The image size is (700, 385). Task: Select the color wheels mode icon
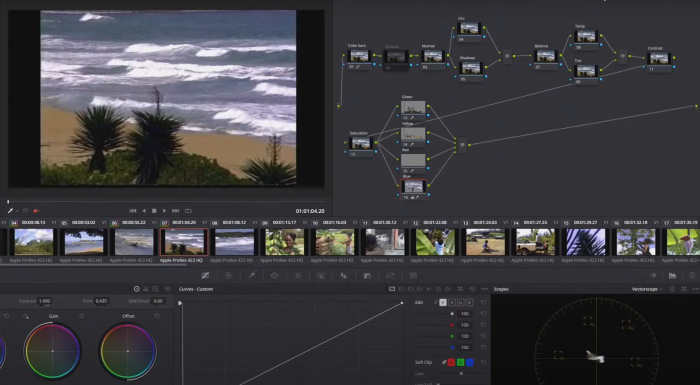pyautogui.click(x=137, y=289)
